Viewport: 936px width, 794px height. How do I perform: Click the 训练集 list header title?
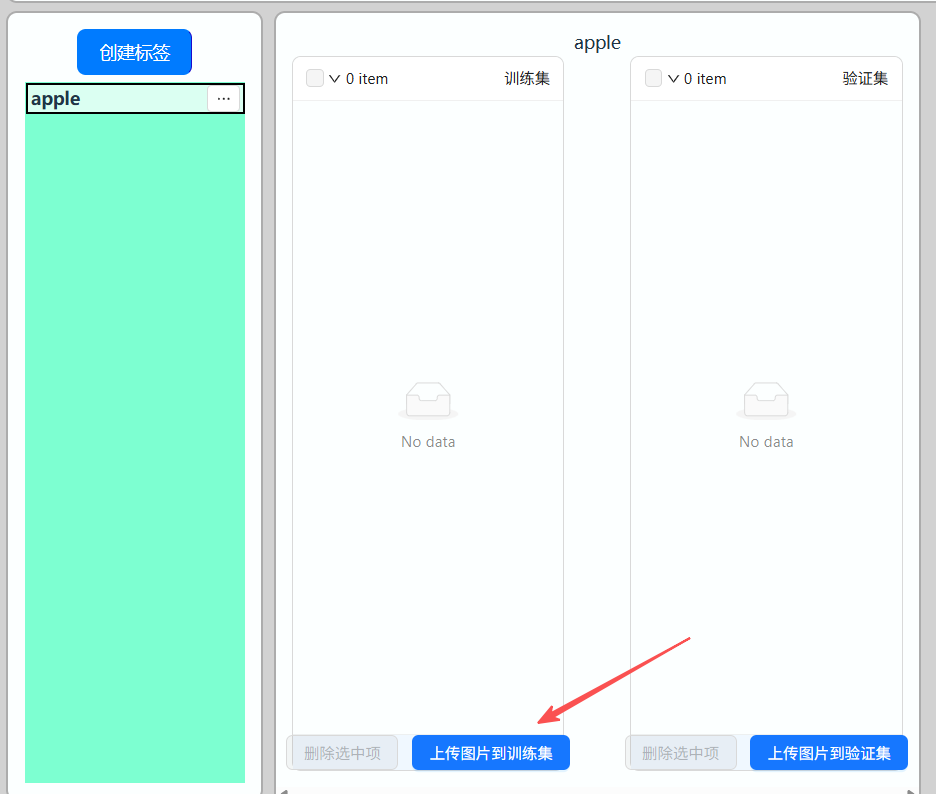527,79
